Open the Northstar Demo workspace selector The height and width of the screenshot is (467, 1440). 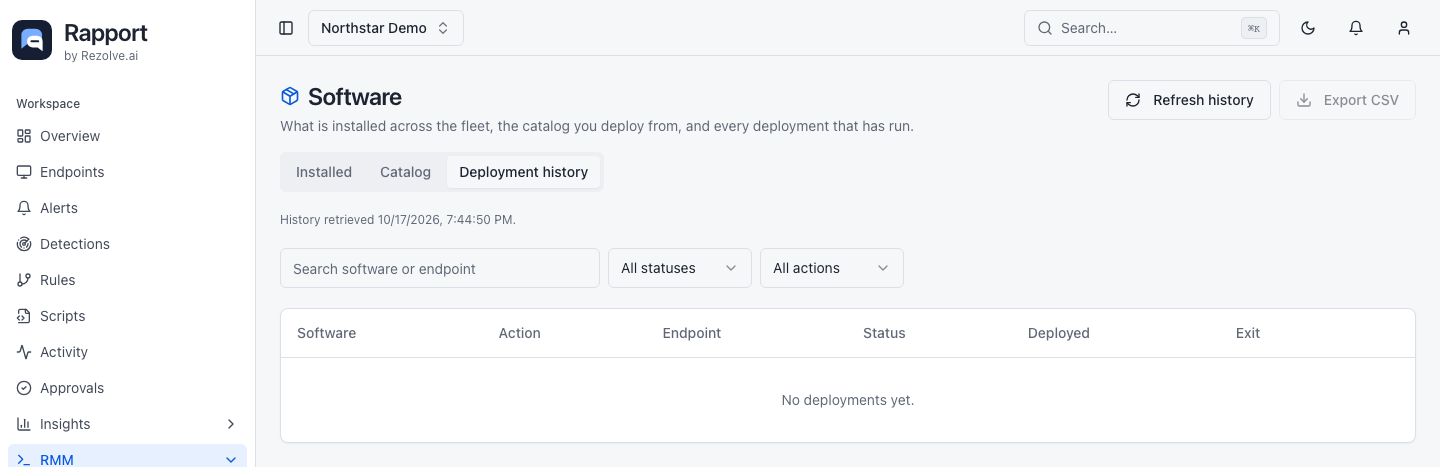click(386, 28)
